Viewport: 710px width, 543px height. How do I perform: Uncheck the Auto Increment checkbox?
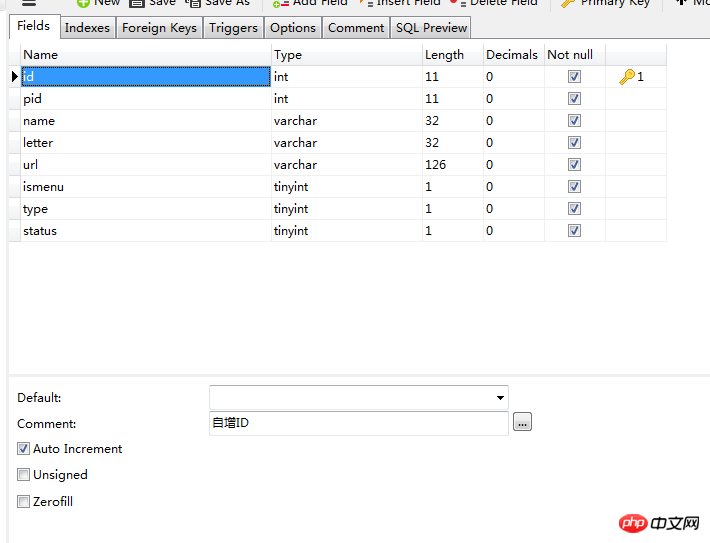[24, 449]
